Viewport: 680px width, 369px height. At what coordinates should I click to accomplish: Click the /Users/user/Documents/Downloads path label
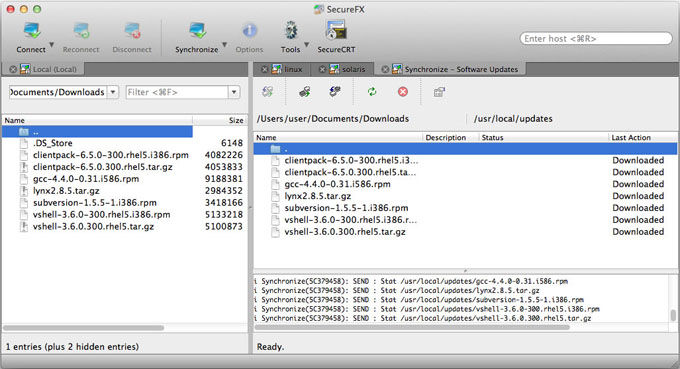coord(333,119)
